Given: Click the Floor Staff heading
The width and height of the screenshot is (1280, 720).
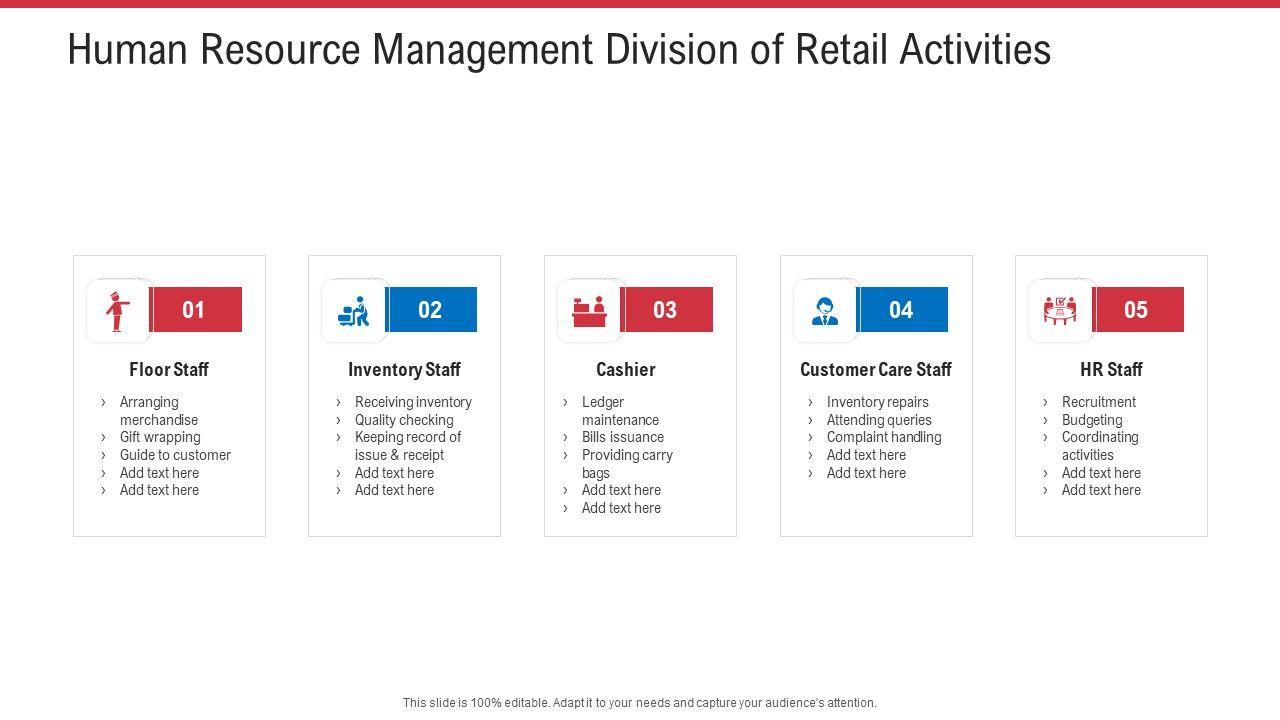Looking at the screenshot, I should point(169,370).
